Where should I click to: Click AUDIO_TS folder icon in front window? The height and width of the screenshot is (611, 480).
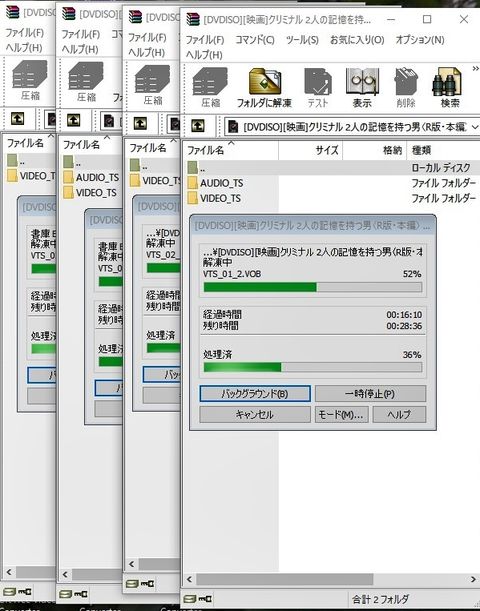[192, 183]
